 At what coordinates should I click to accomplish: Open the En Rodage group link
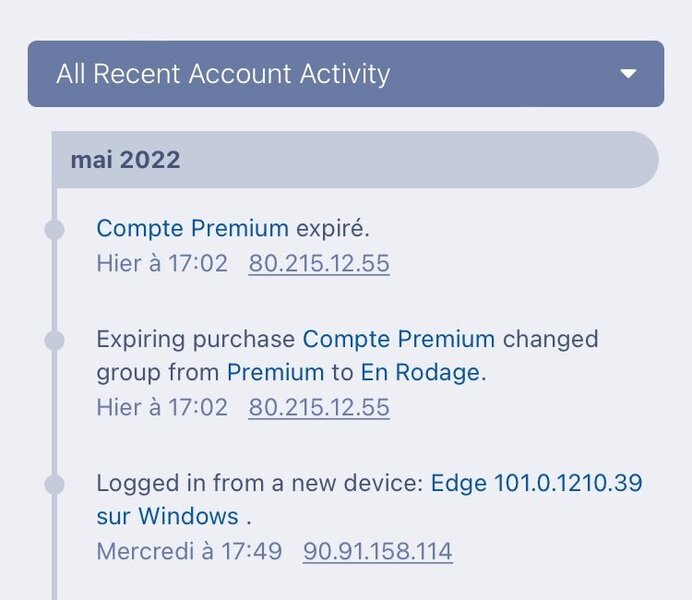pos(421,373)
